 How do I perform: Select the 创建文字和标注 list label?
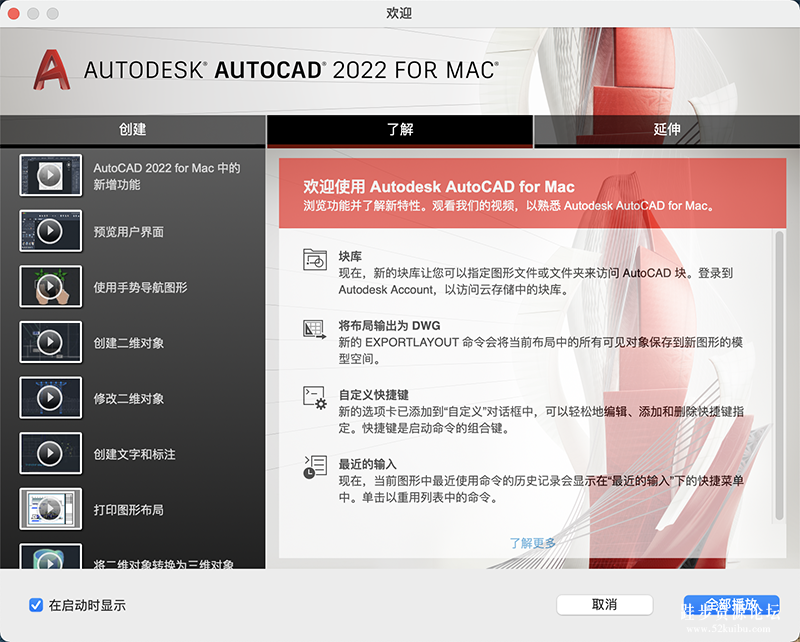134,454
